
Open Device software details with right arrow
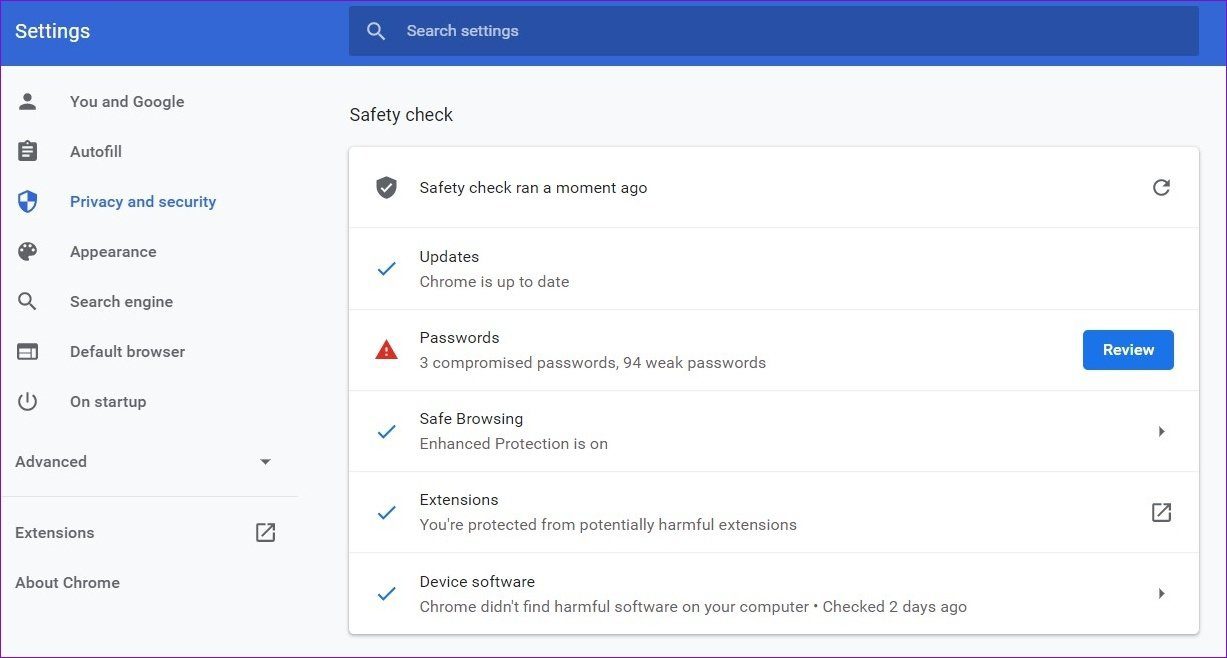coord(1161,593)
